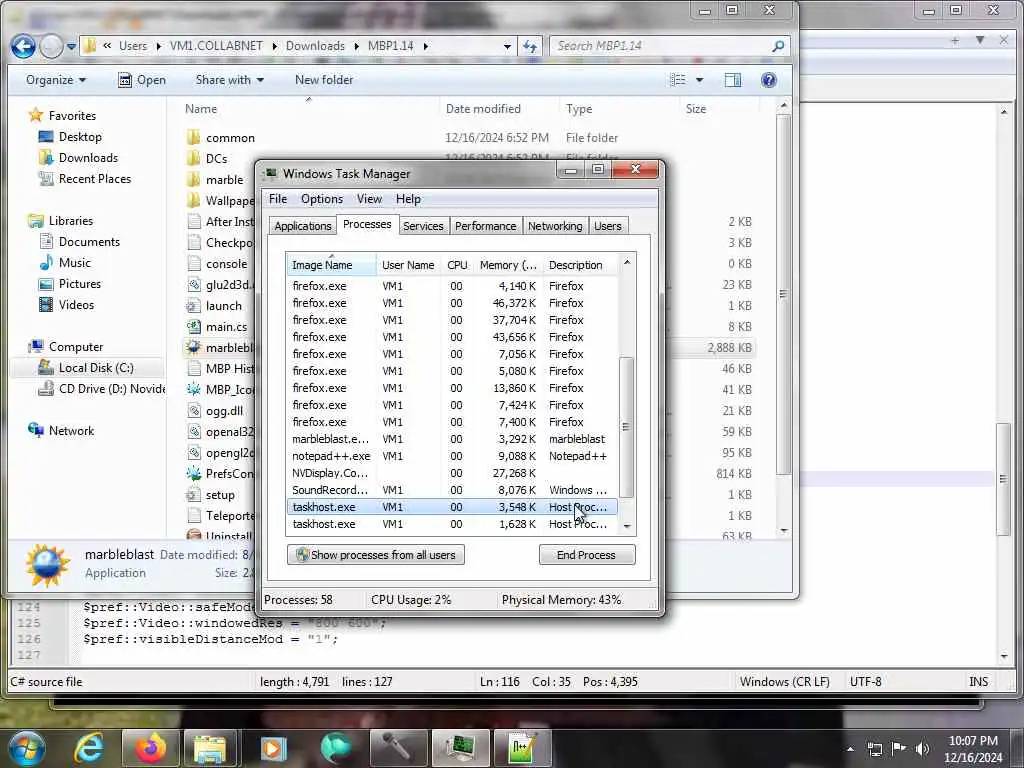The image size is (1024, 768).
Task: Switch to the Users tab
Action: pyautogui.click(x=607, y=226)
